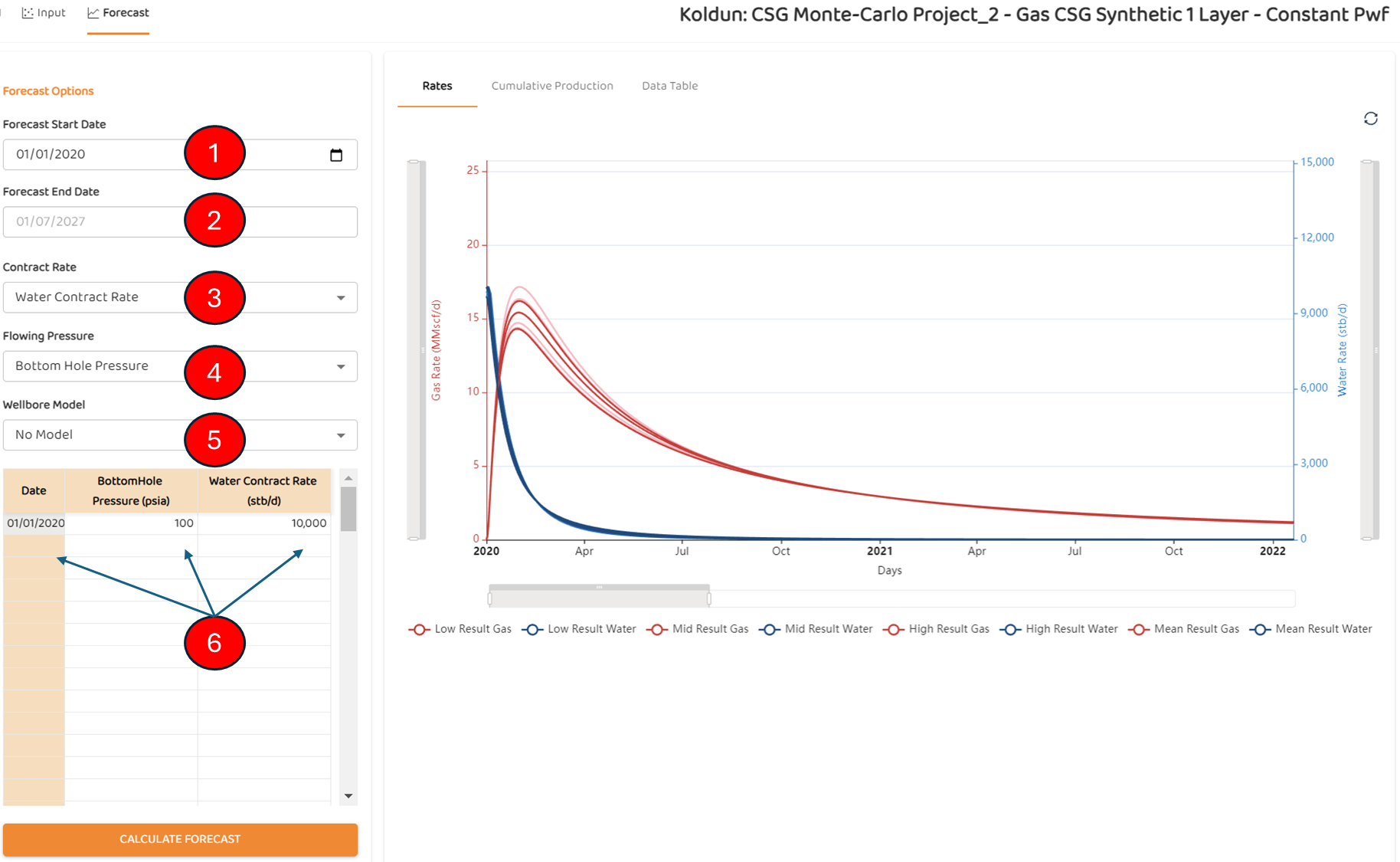Switch to the Cumulative Production tab
This screenshot has width=1400, height=862.
551,86
